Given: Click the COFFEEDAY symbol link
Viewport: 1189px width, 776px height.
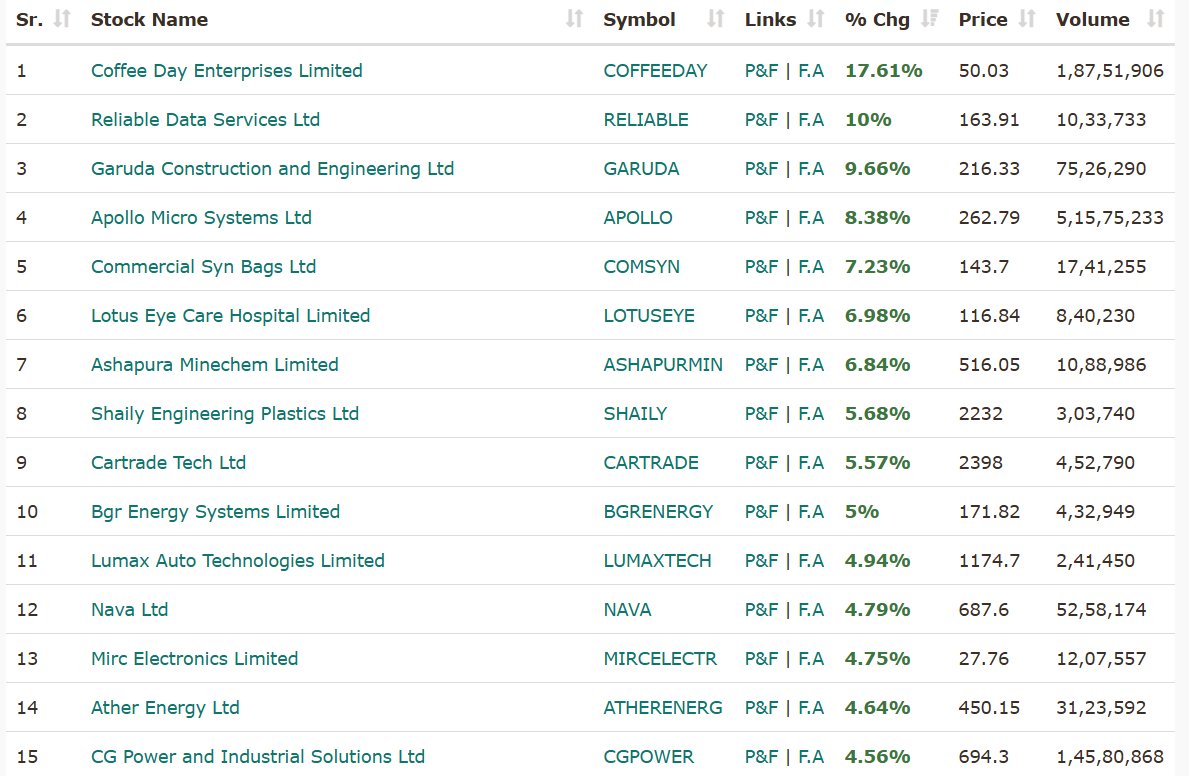Looking at the screenshot, I should 655,71.
